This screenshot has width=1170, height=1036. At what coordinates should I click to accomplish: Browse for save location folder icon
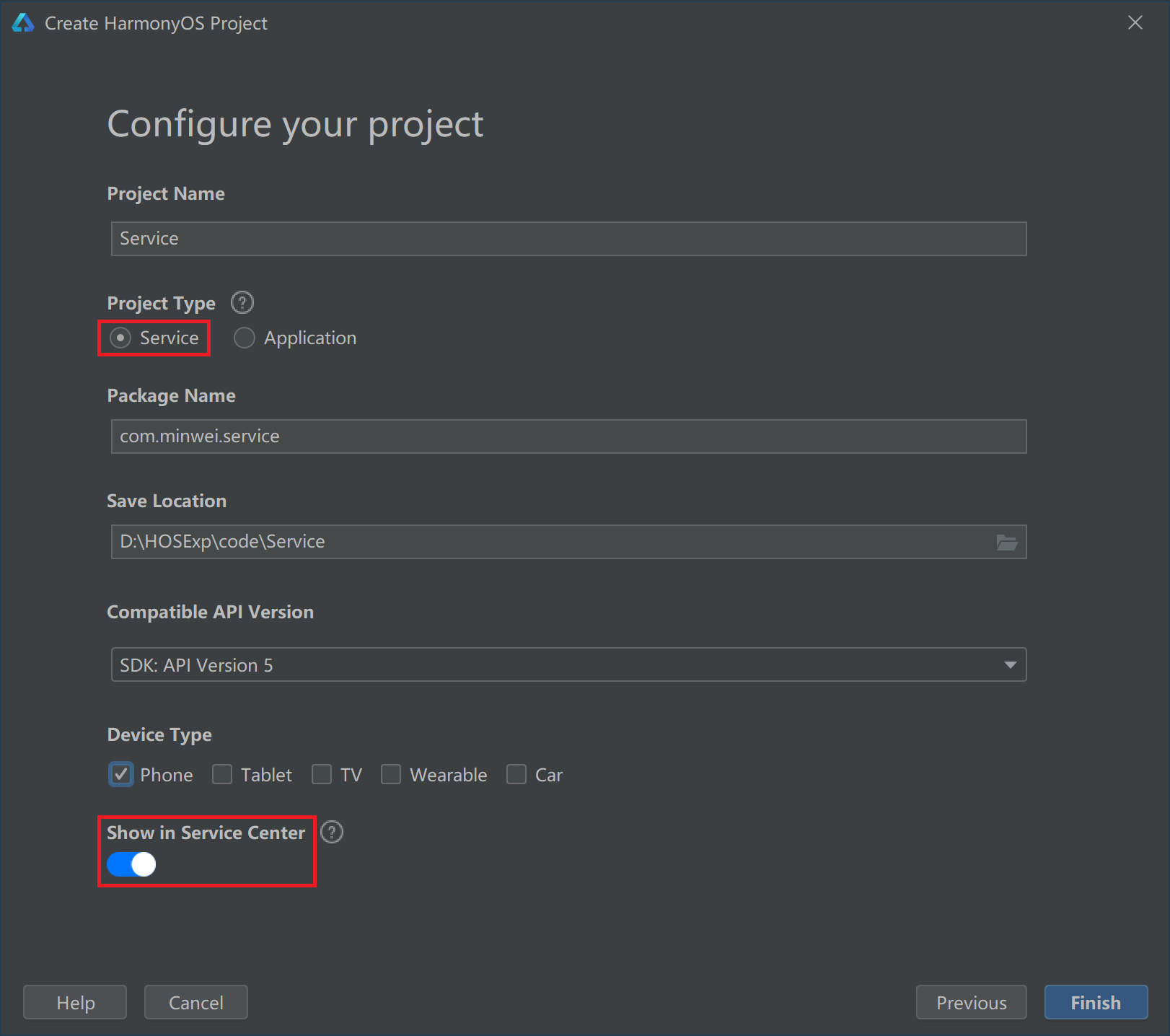click(1007, 542)
